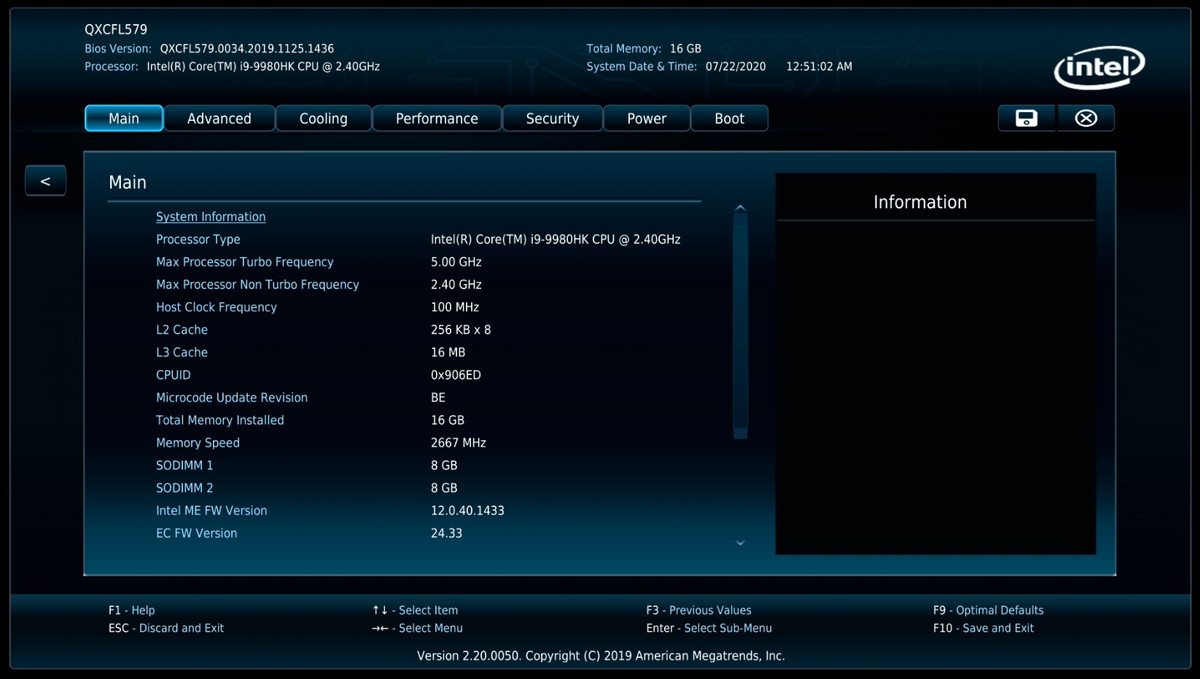
Task: Switch to the Boot tab
Action: point(729,118)
